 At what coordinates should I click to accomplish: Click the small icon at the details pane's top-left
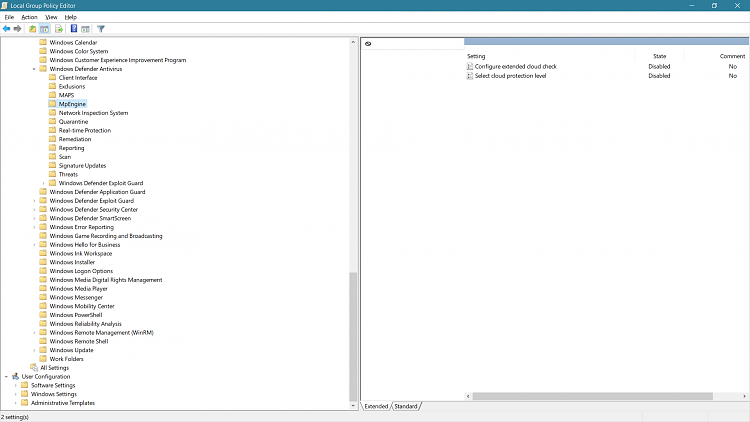[368, 44]
